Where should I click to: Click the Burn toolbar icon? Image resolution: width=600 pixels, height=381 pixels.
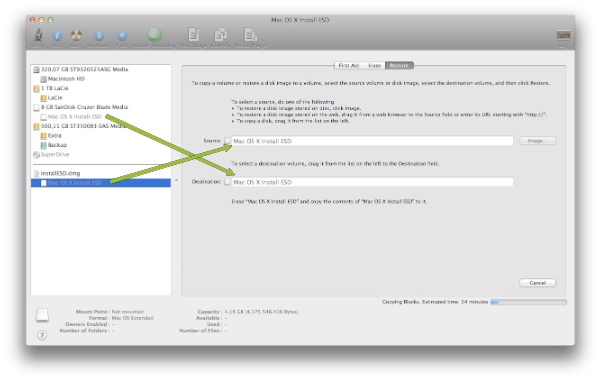pos(76,36)
